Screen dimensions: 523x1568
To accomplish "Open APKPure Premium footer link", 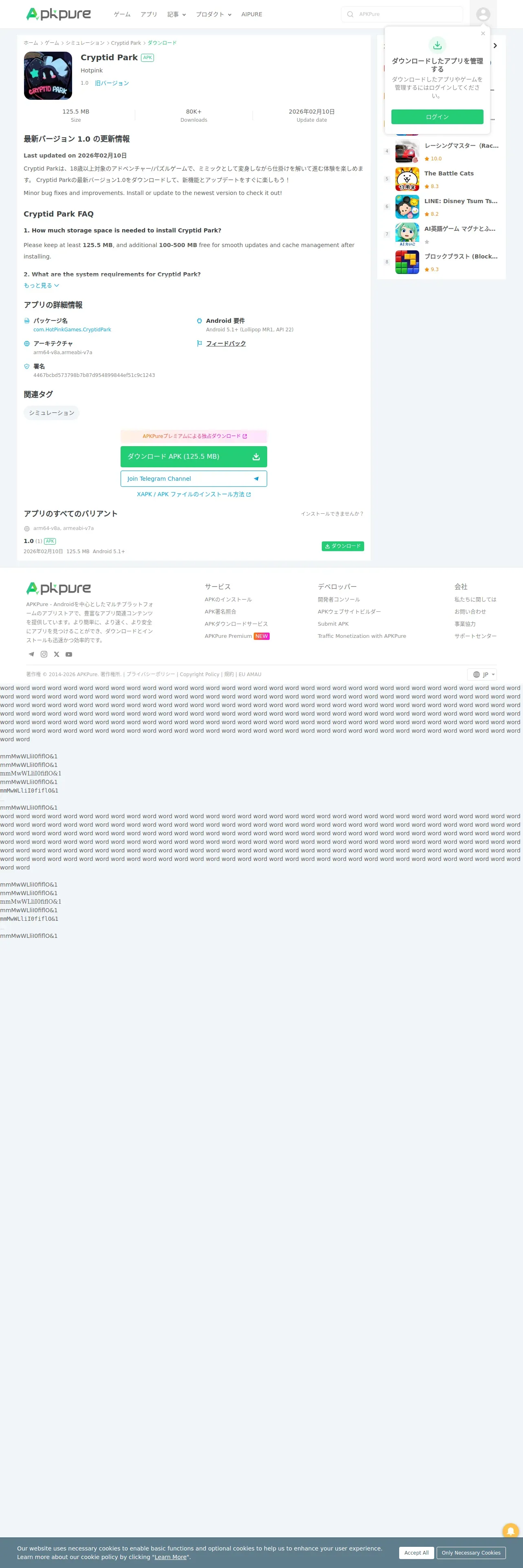I will [x=237, y=636].
